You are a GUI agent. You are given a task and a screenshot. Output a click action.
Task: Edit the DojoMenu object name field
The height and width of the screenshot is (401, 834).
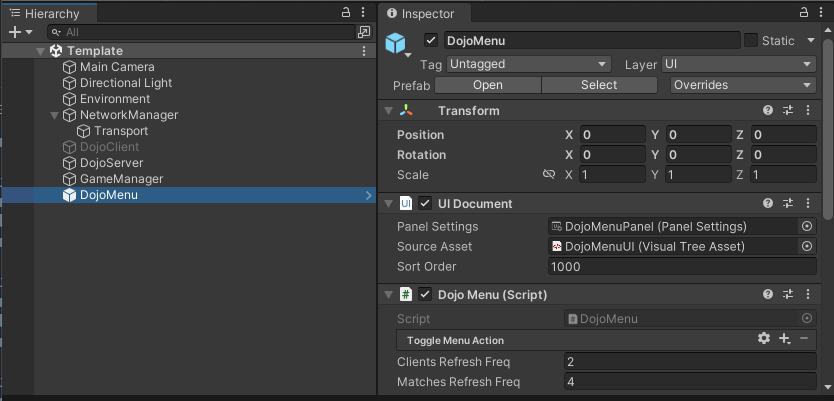pos(590,41)
